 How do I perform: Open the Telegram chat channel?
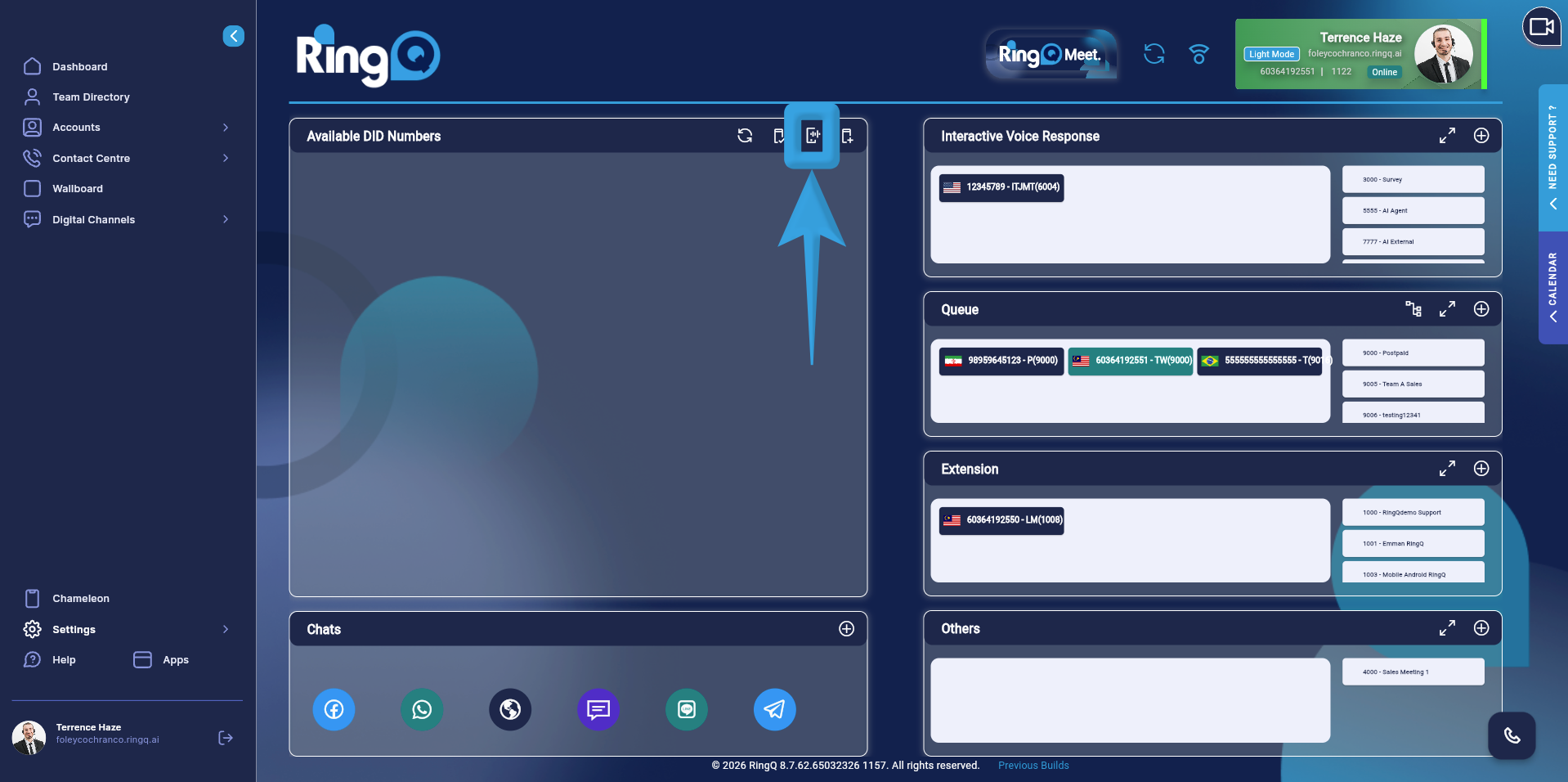tap(774, 709)
